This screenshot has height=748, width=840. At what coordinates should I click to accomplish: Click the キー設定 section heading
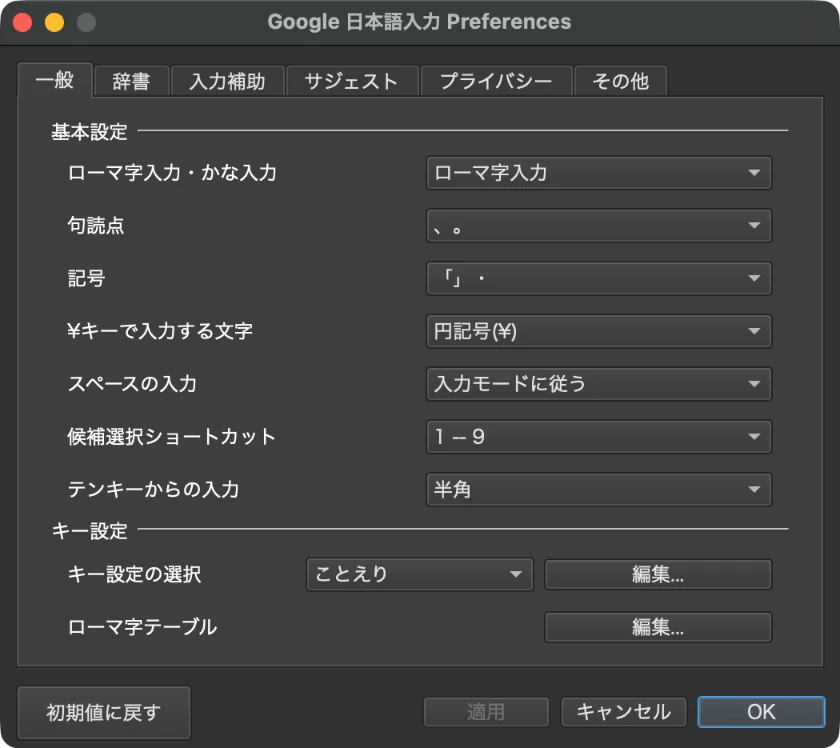[89, 531]
